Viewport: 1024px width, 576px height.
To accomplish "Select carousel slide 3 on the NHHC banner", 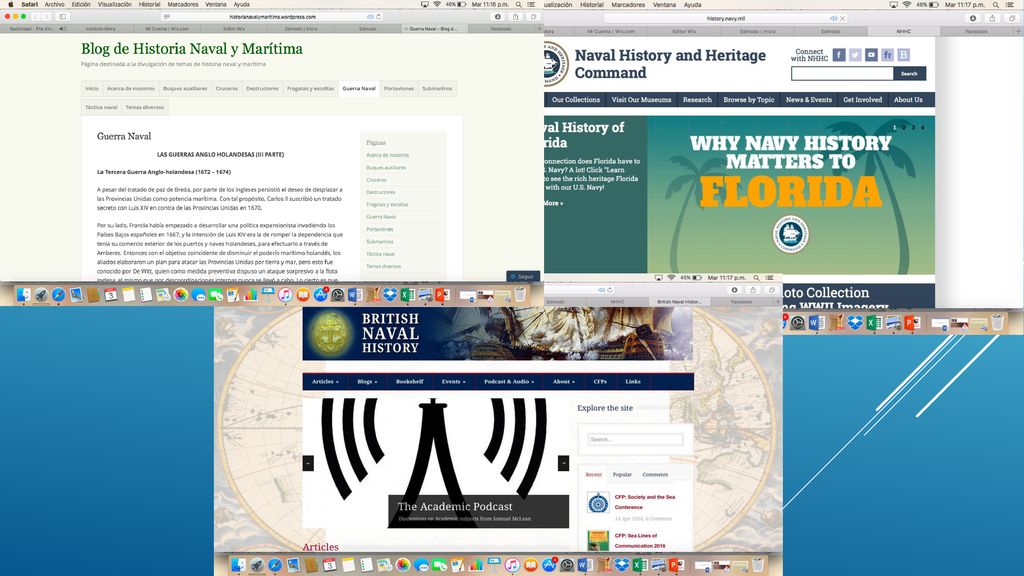I will pyautogui.click(x=913, y=127).
